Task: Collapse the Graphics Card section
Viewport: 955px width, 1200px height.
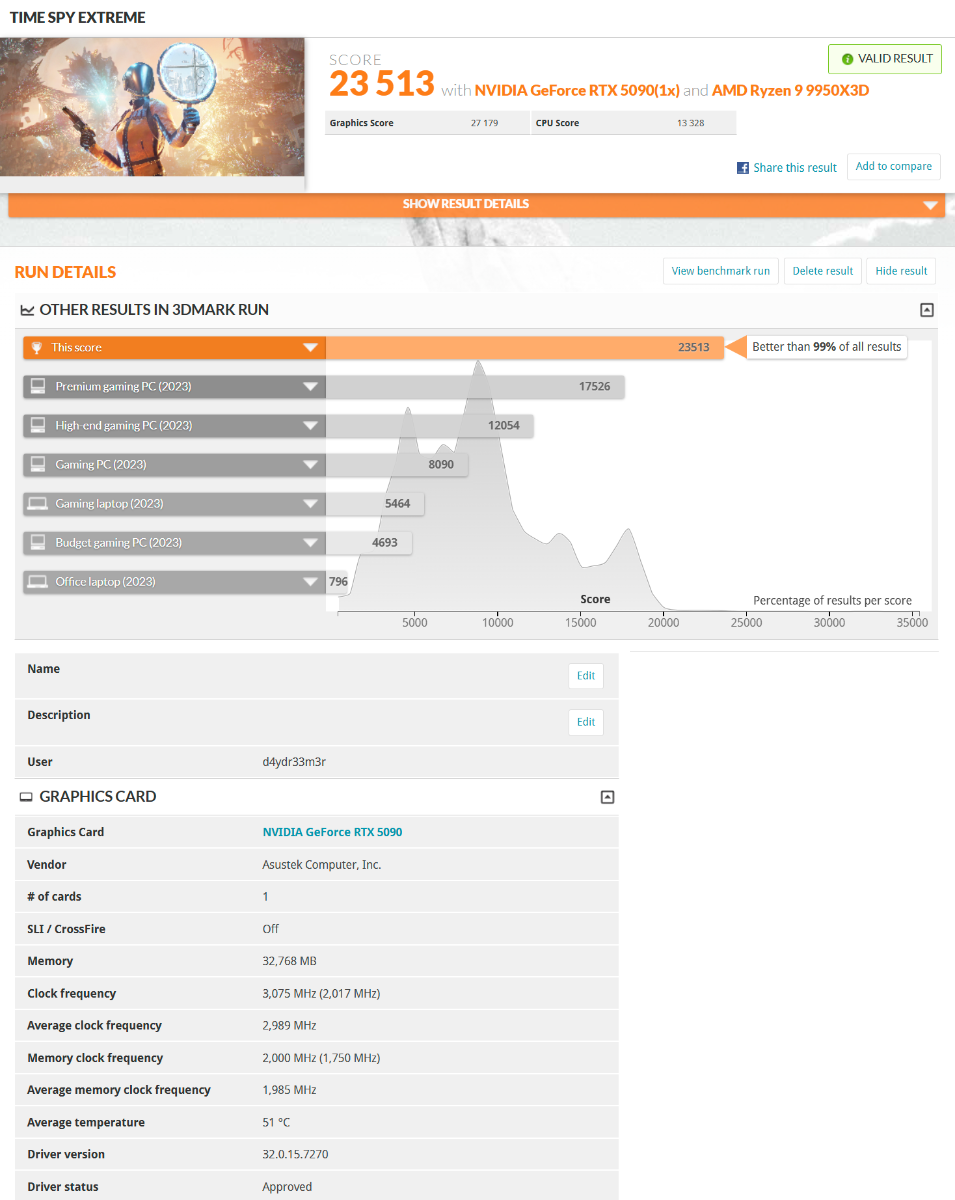Action: coord(607,797)
